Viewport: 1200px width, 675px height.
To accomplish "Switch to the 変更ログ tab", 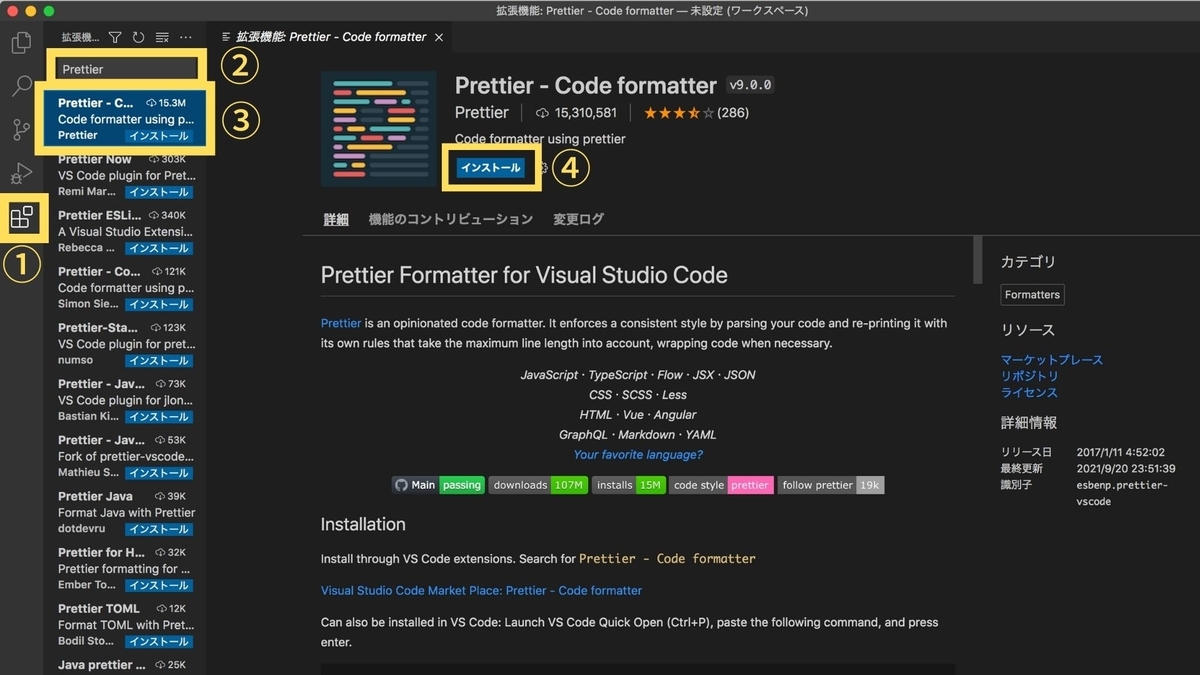I will tap(579, 219).
